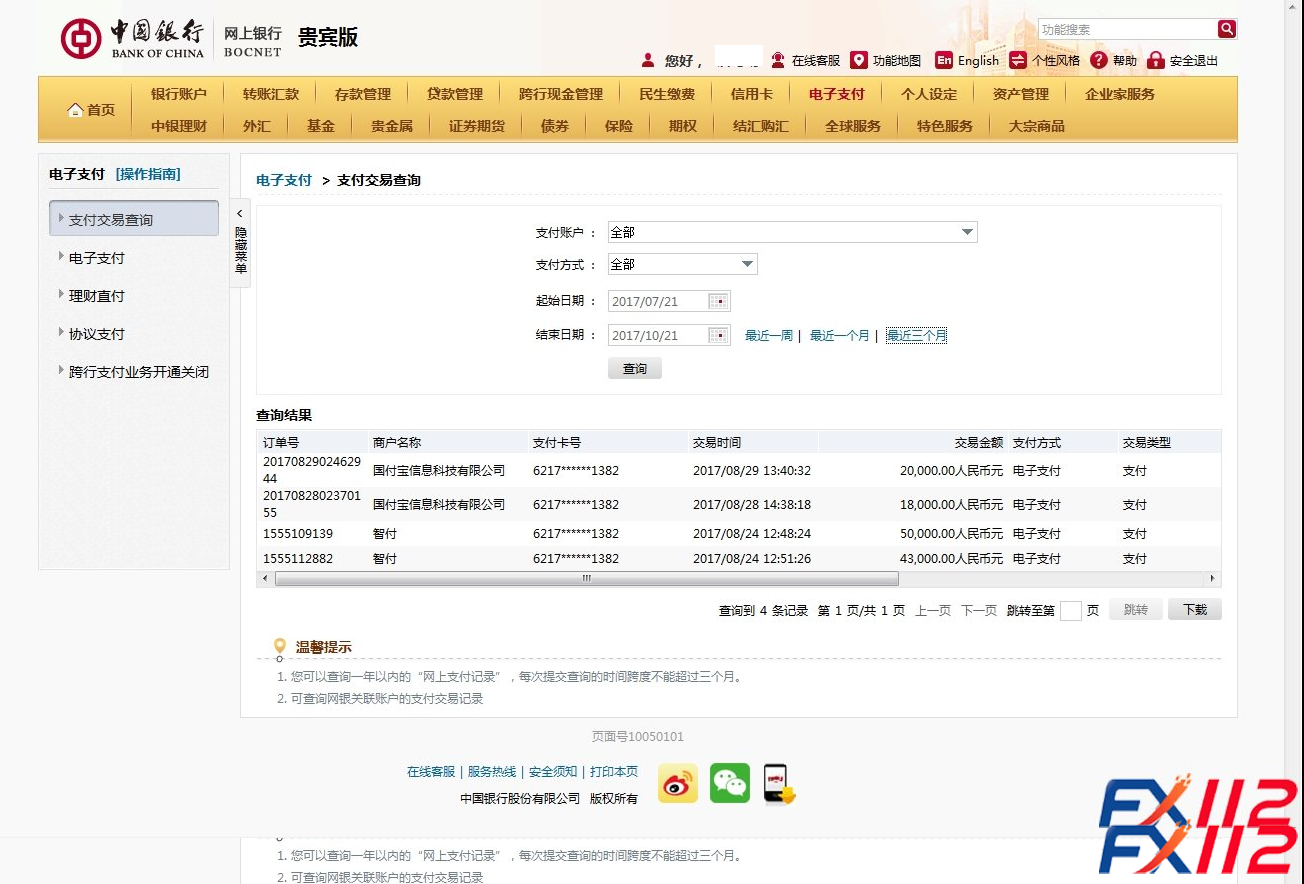
Task: Click the WeChat icon in footer
Action: [729, 783]
